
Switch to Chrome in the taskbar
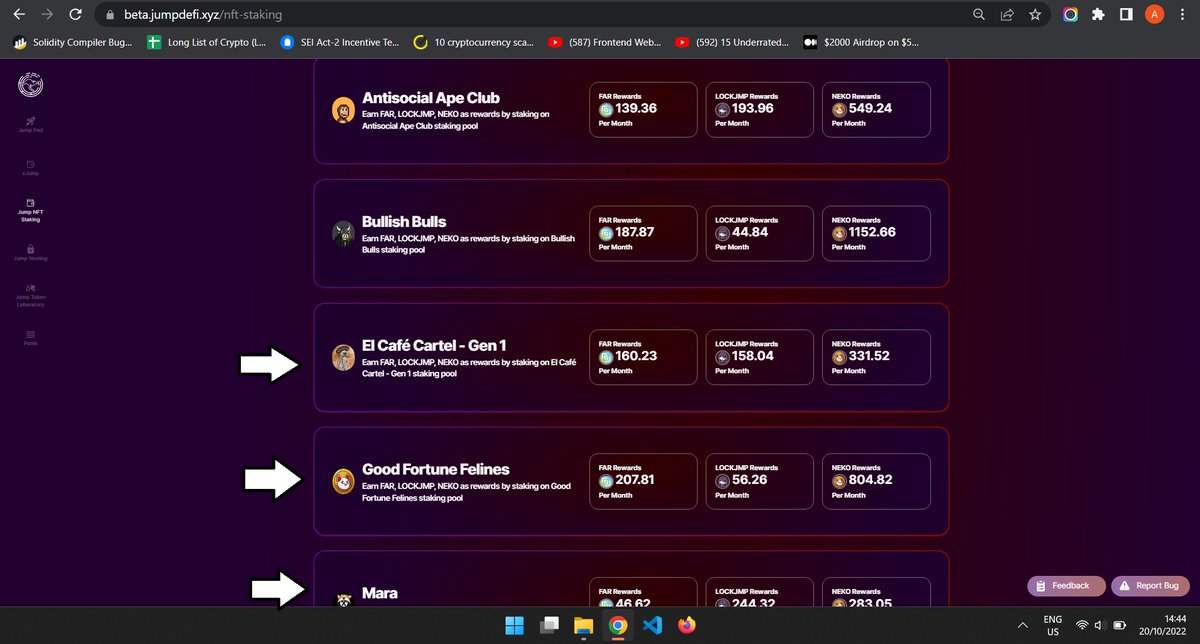(x=618, y=625)
